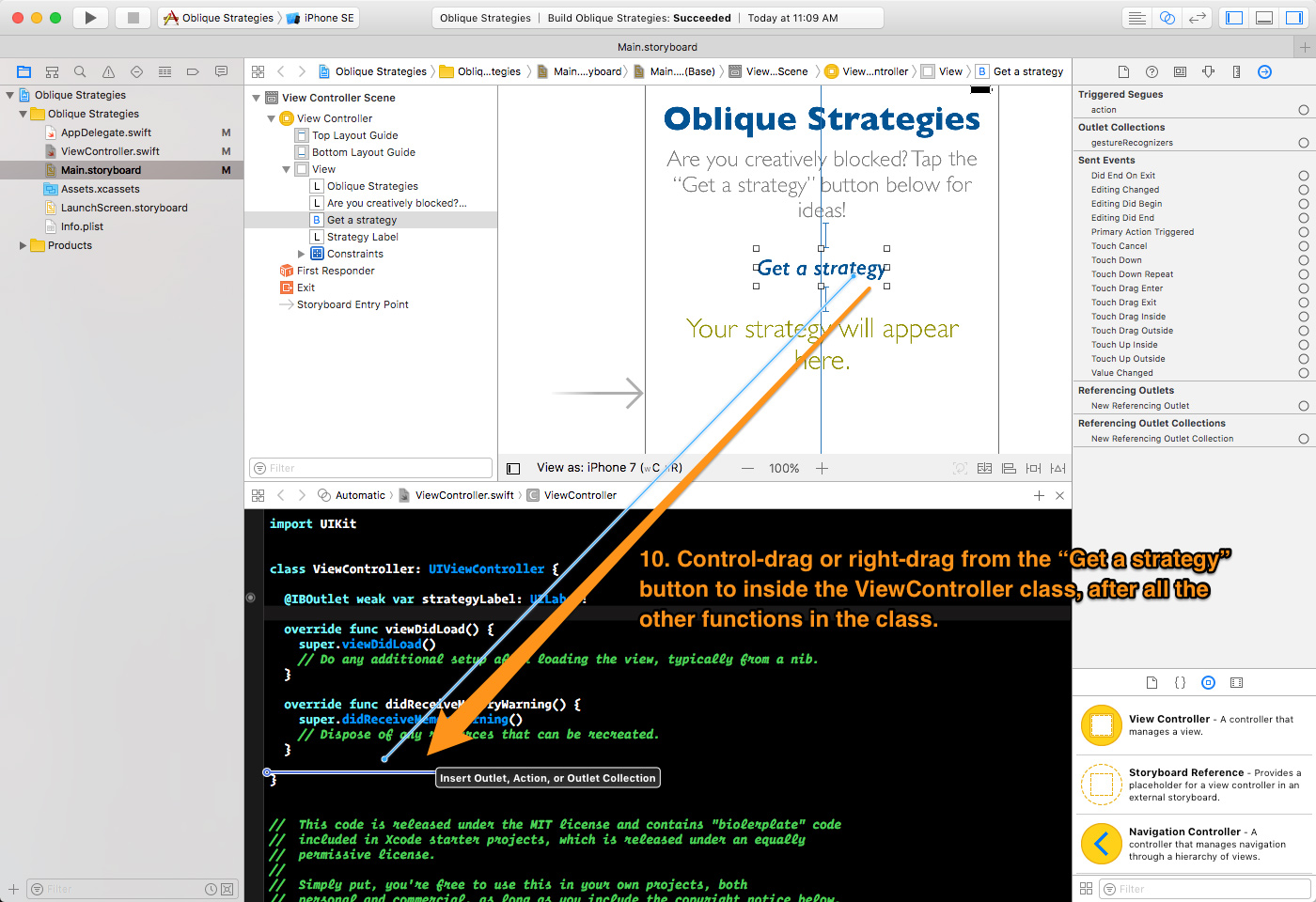This screenshot has height=902, width=1316.
Task: Open the breakpoint navigator
Action: [x=193, y=71]
